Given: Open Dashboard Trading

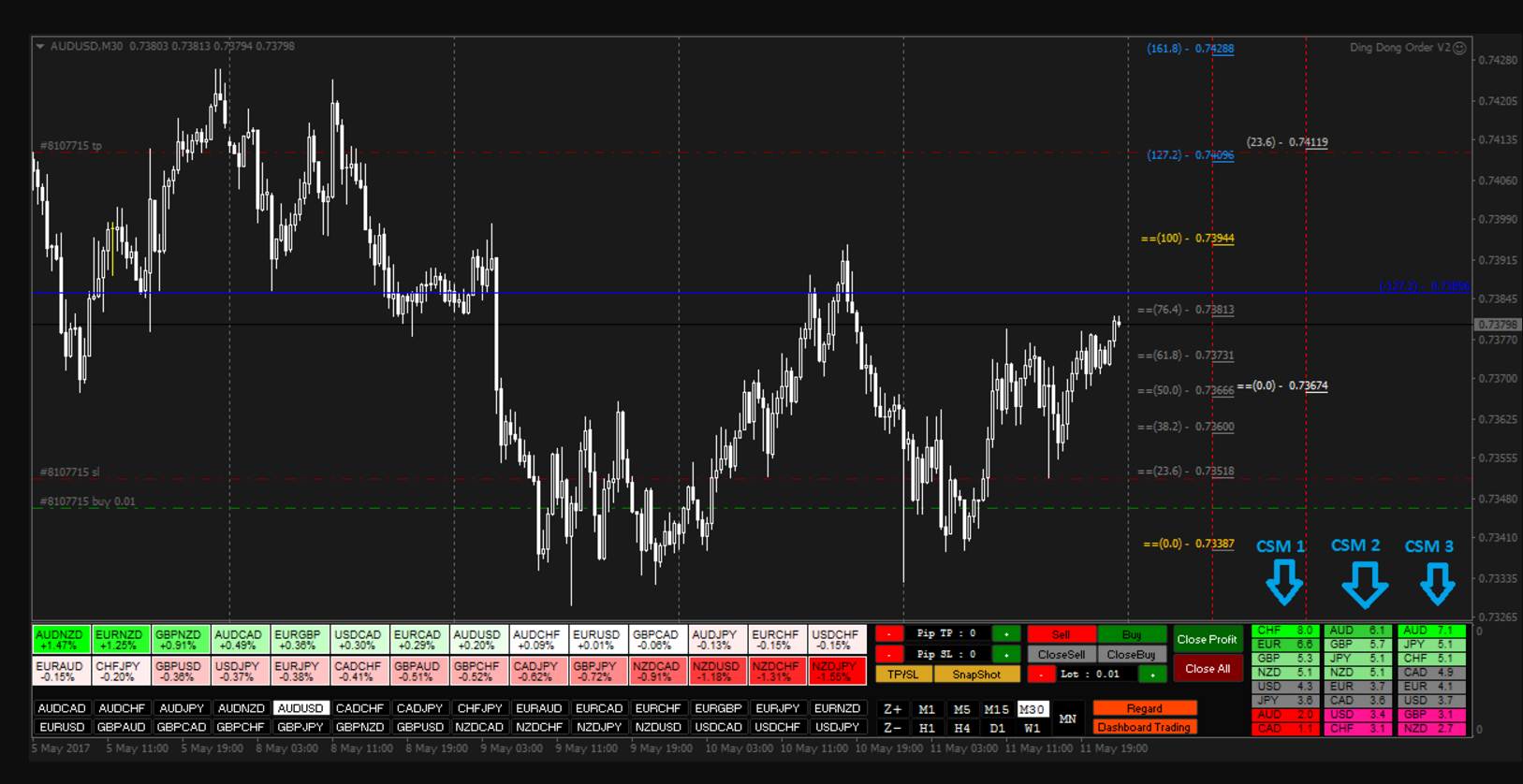Looking at the screenshot, I should coord(1144,727).
